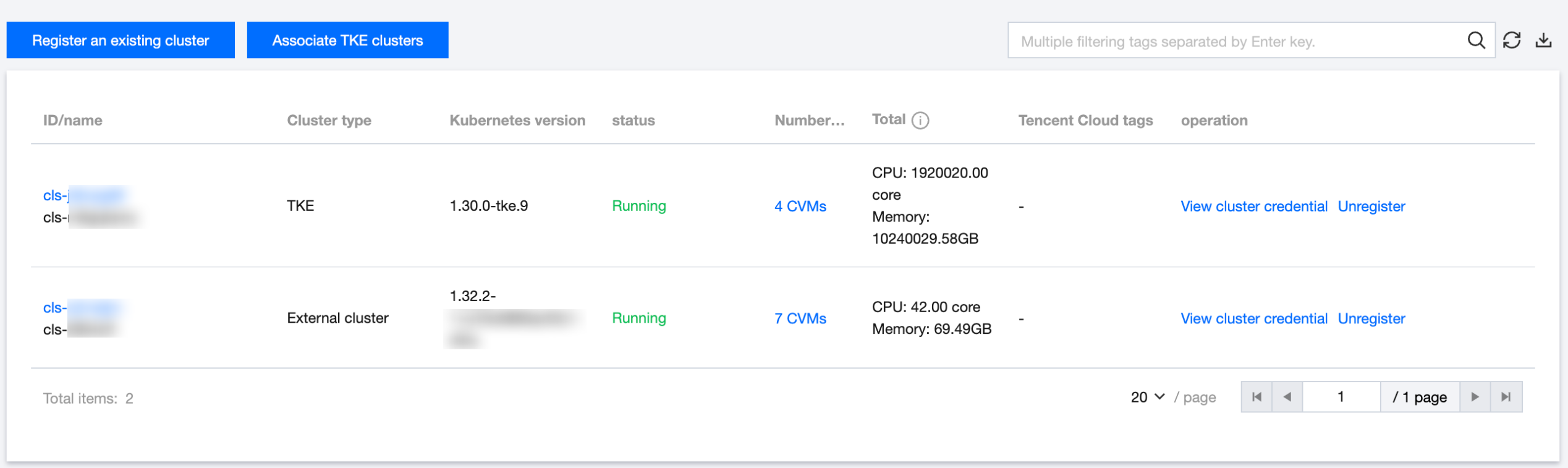
Task: Click the search magnifier icon
Action: [x=1476, y=41]
